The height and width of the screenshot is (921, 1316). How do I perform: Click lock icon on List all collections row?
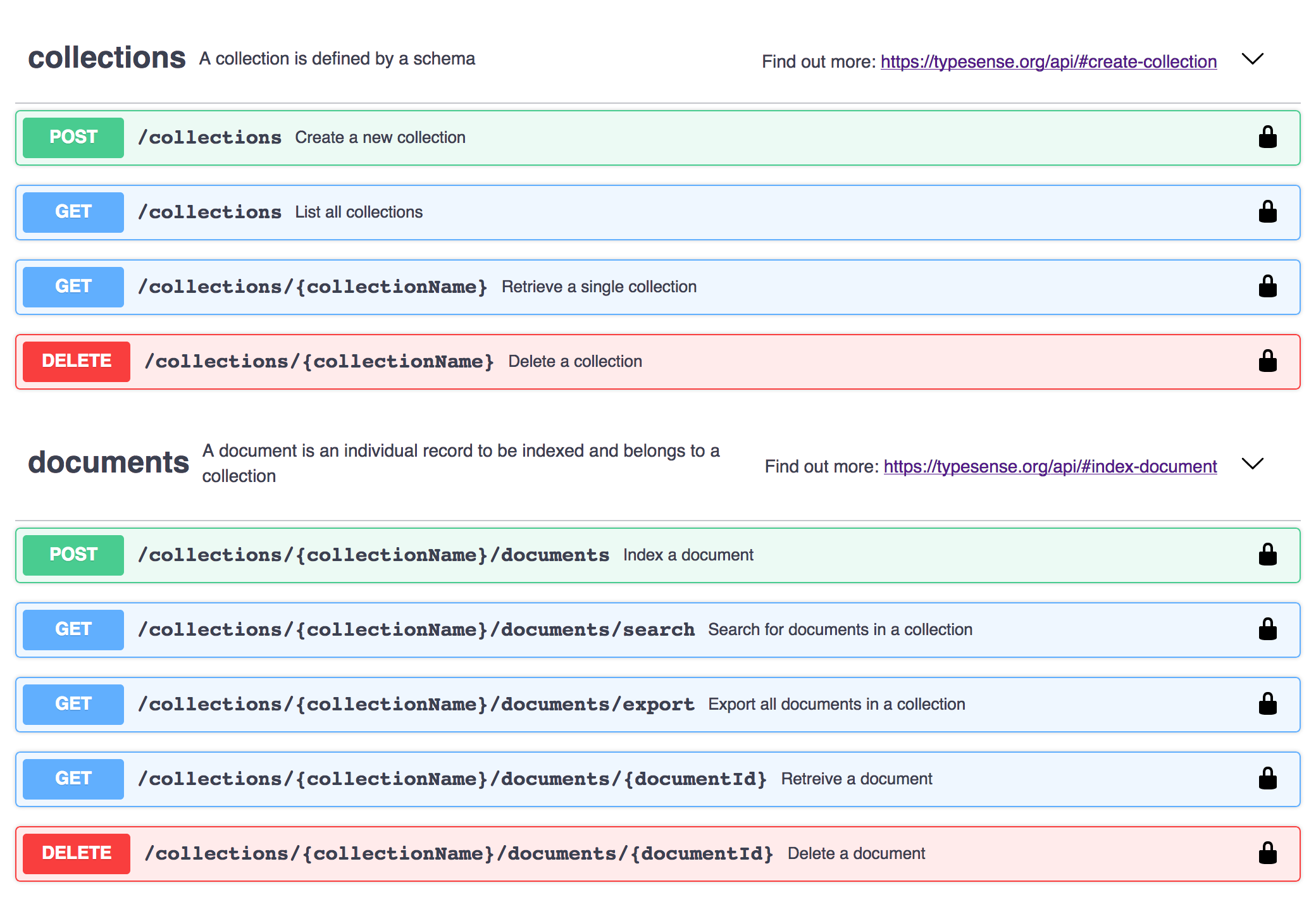tap(1267, 212)
